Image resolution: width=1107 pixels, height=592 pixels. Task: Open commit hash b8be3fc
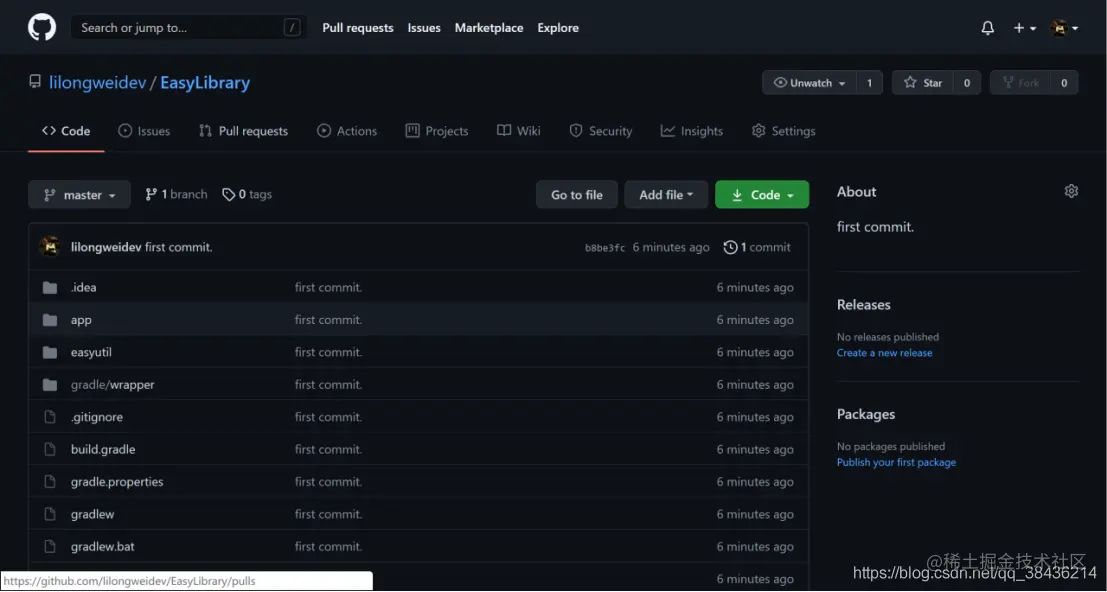(x=605, y=248)
